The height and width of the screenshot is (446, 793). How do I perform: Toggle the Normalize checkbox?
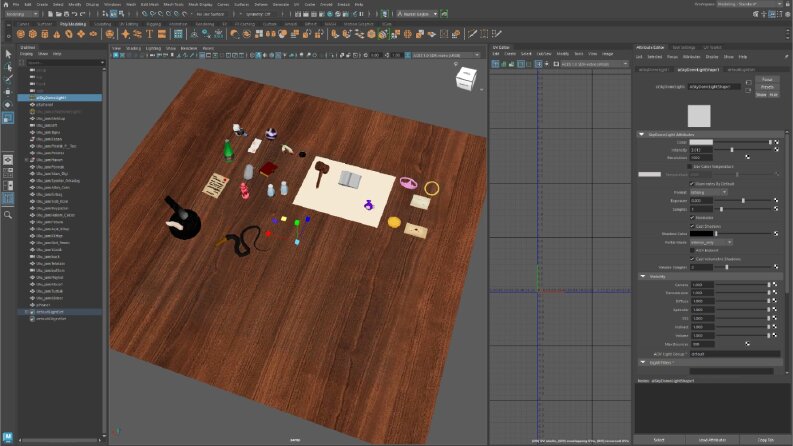[x=692, y=217]
